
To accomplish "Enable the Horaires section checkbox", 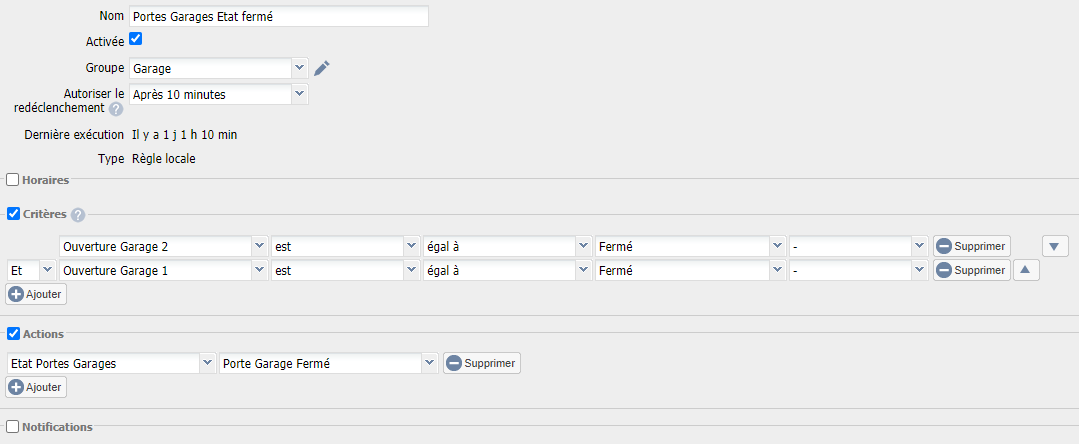I will tap(12, 180).
